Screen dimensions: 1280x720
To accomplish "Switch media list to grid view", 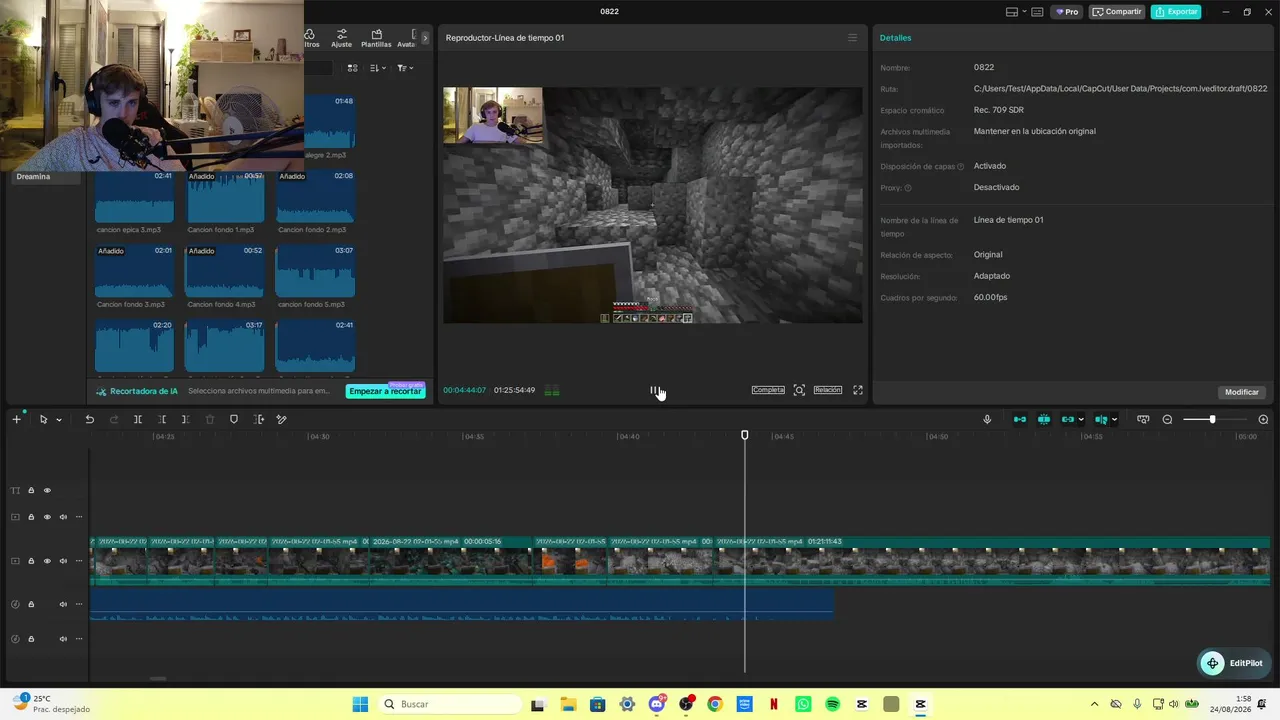I will pyautogui.click(x=352, y=68).
